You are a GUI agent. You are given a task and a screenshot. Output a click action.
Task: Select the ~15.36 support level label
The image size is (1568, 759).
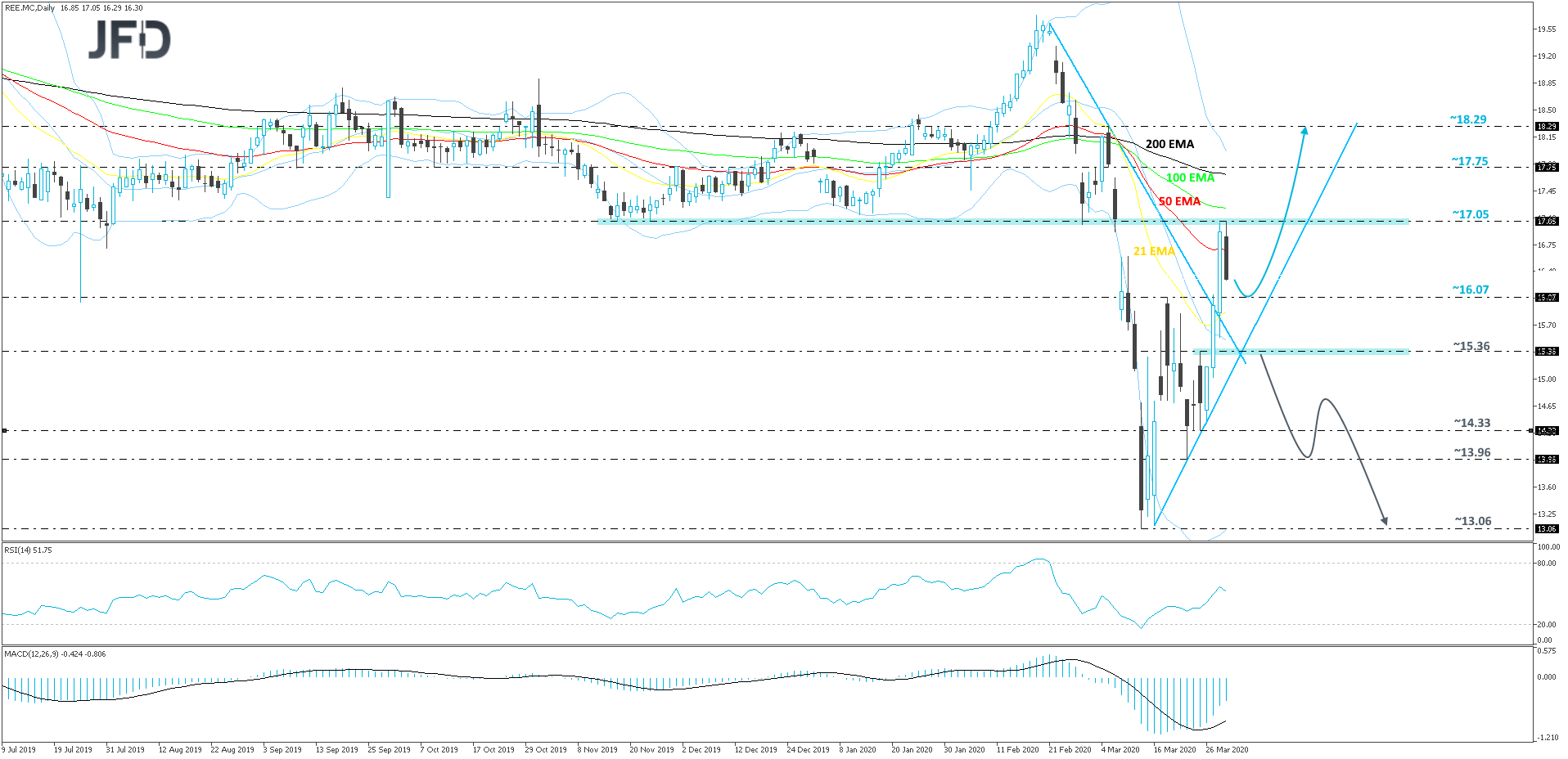click(x=1471, y=346)
